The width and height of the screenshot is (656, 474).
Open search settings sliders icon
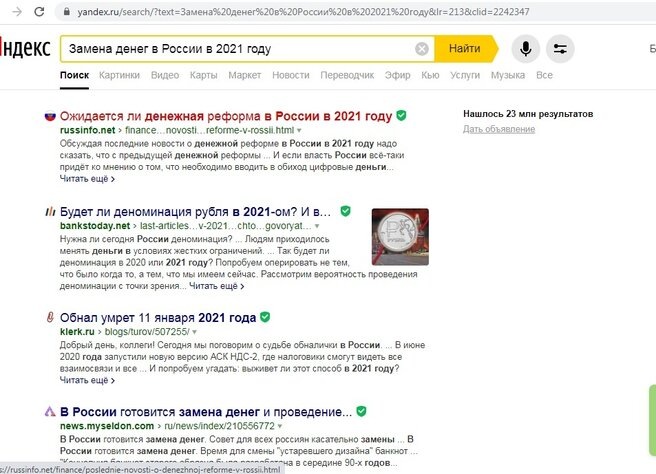(560, 49)
